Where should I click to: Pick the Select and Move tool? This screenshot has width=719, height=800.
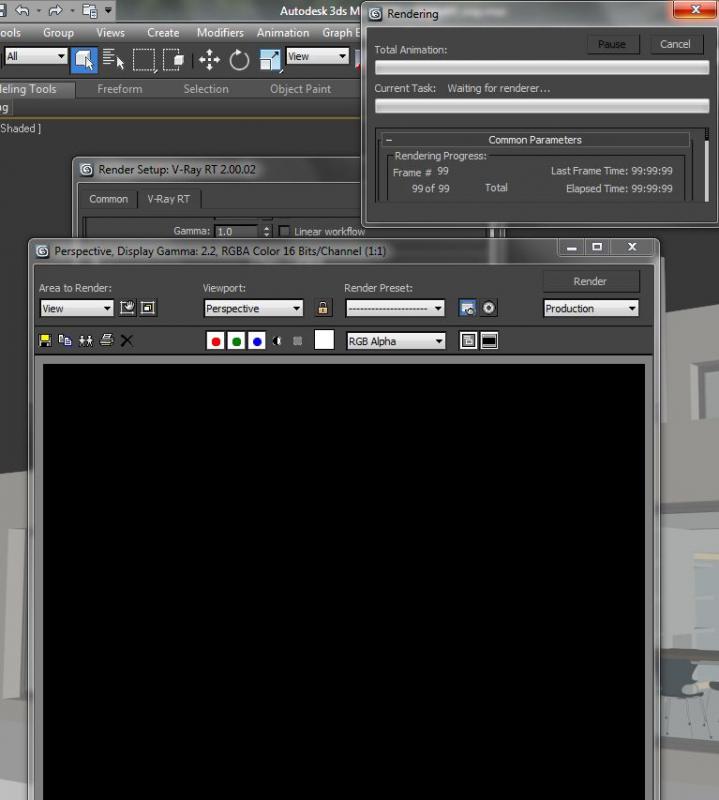(209, 60)
